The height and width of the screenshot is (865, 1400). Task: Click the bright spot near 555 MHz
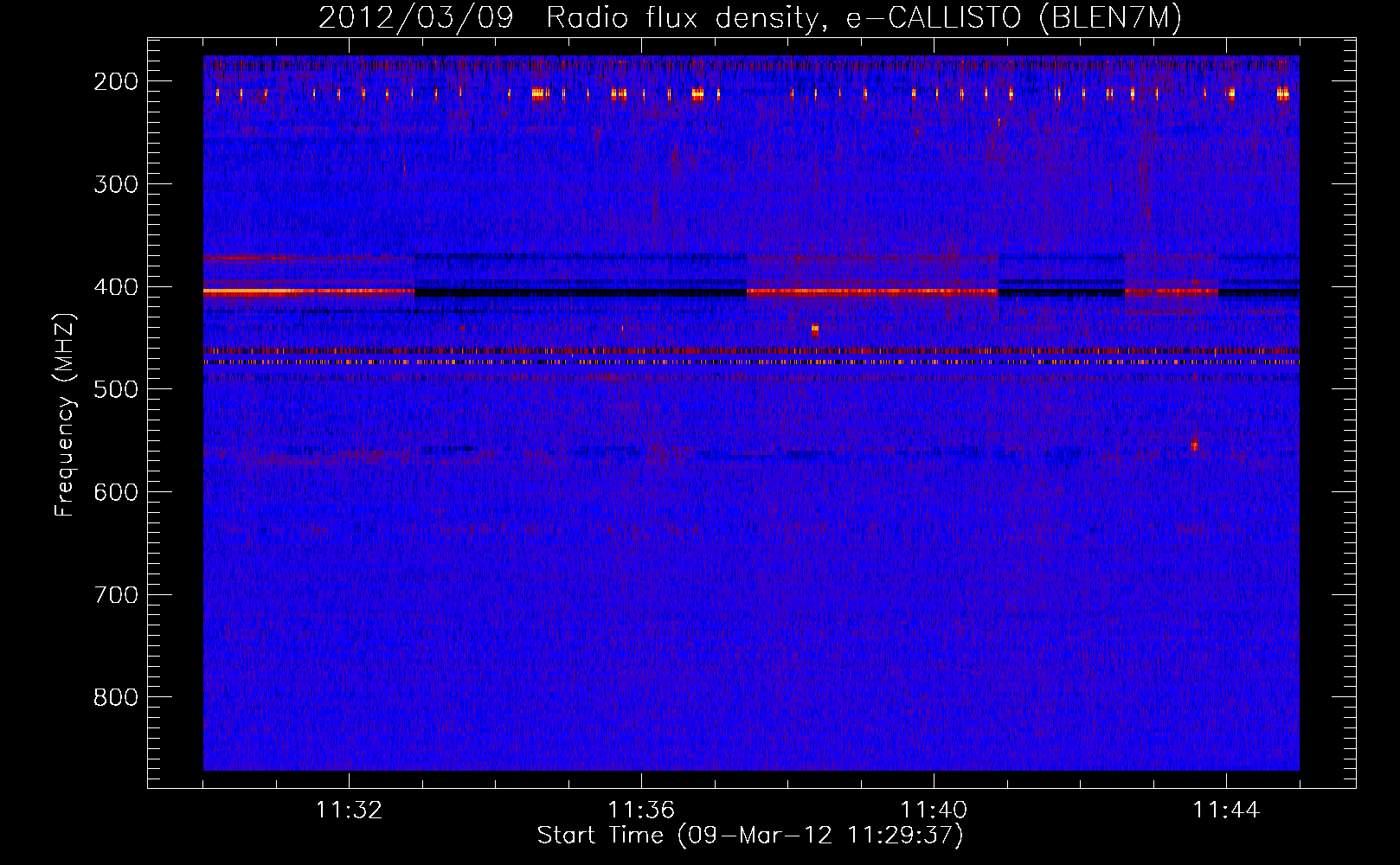coord(1194,446)
